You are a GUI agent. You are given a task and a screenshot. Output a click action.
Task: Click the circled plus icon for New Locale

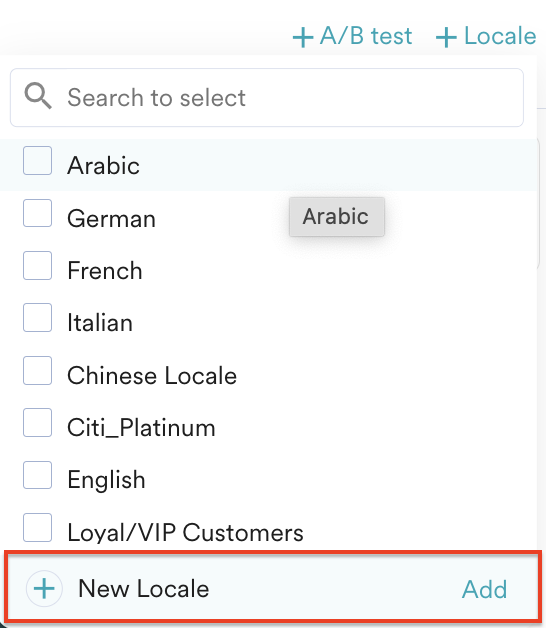(44, 588)
